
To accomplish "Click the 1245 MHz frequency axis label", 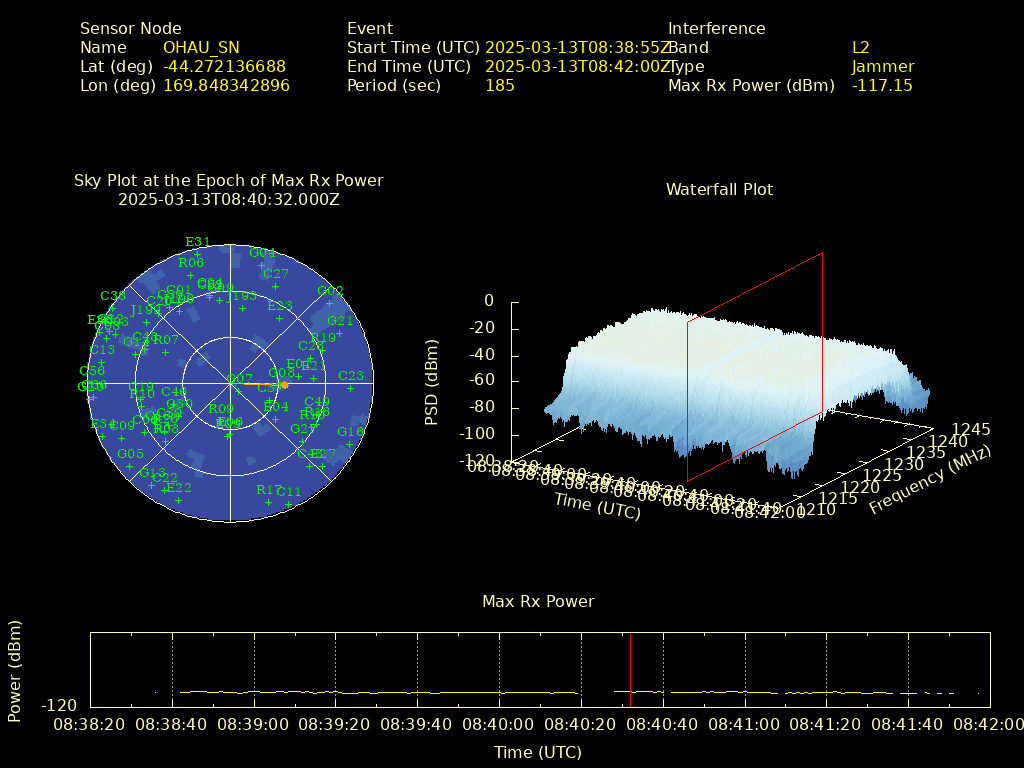I will [971, 429].
